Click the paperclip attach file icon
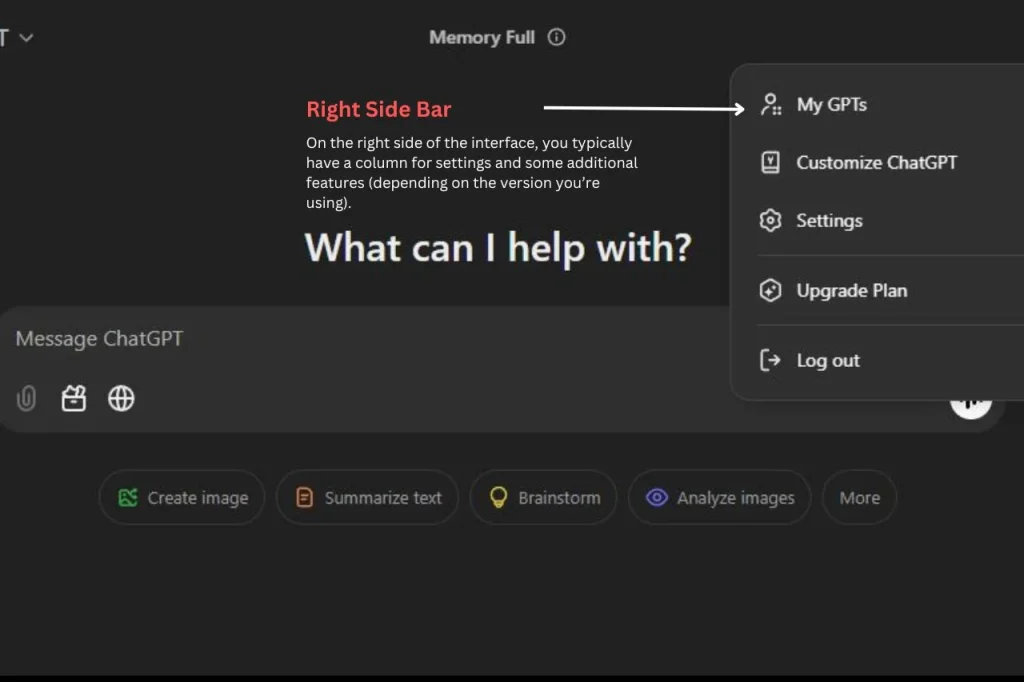The image size is (1024, 682). 26,399
